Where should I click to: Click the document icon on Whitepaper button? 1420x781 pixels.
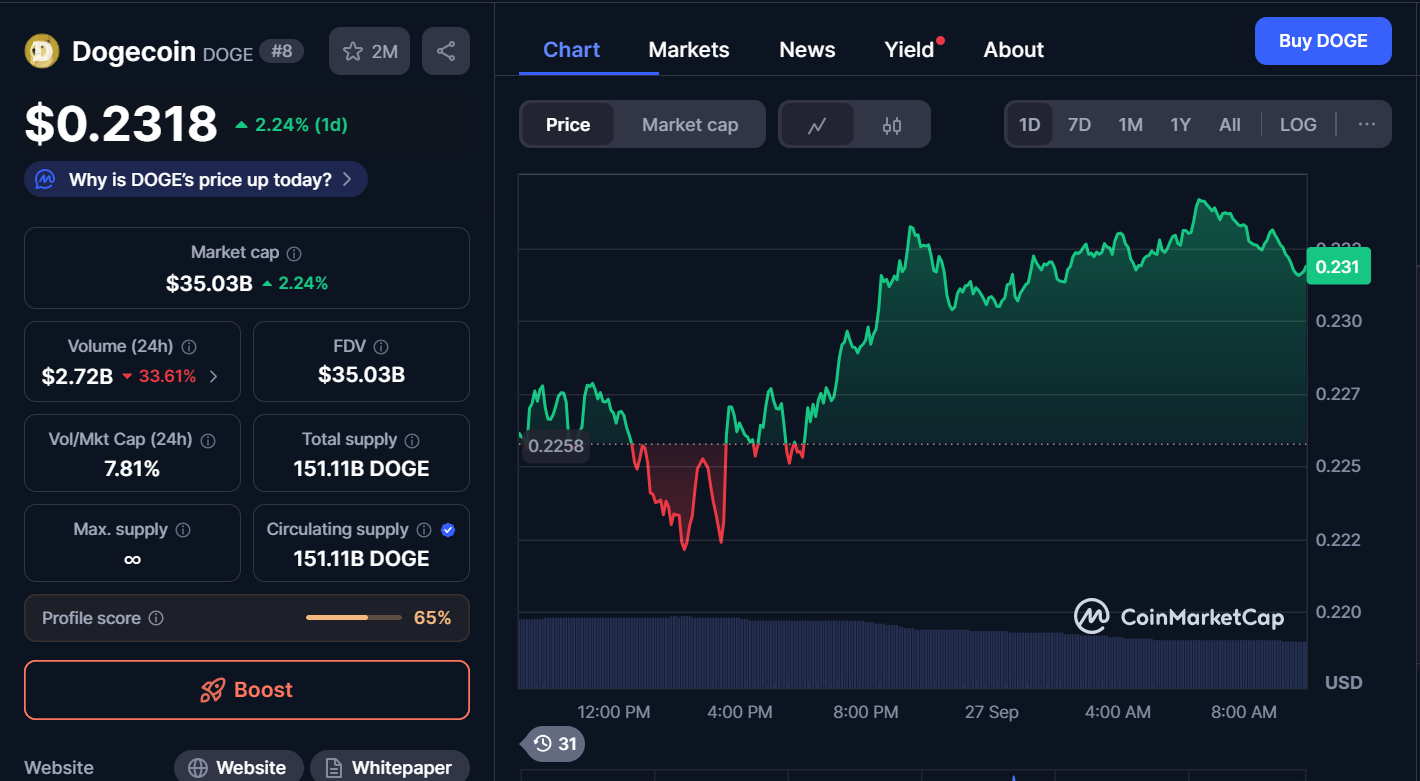click(334, 768)
